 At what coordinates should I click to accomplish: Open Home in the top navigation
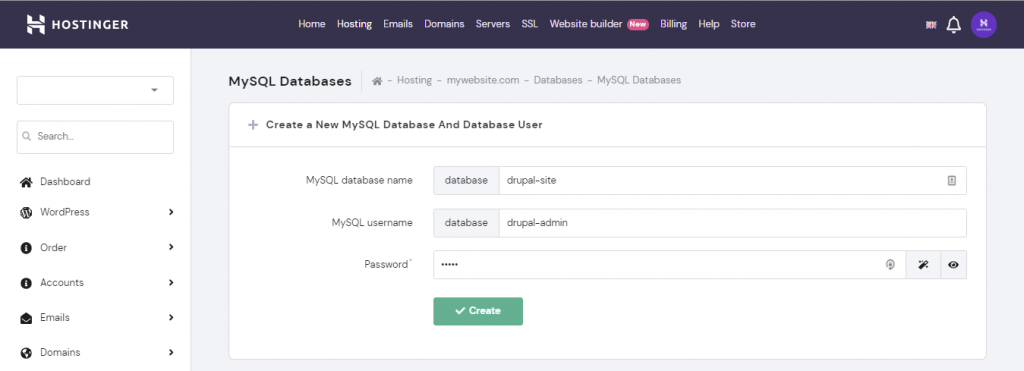coord(312,24)
